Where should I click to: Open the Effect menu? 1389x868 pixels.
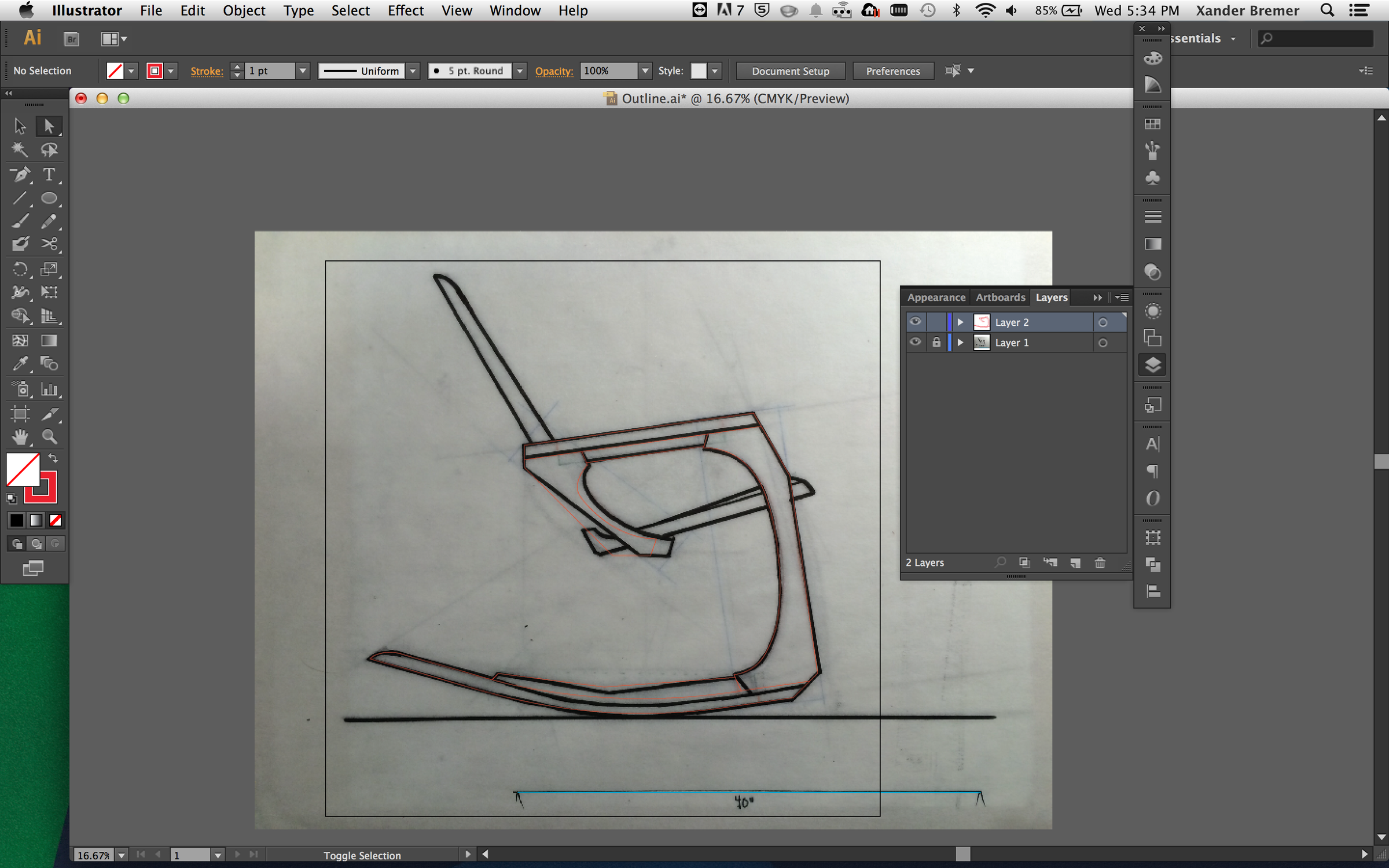tap(405, 10)
